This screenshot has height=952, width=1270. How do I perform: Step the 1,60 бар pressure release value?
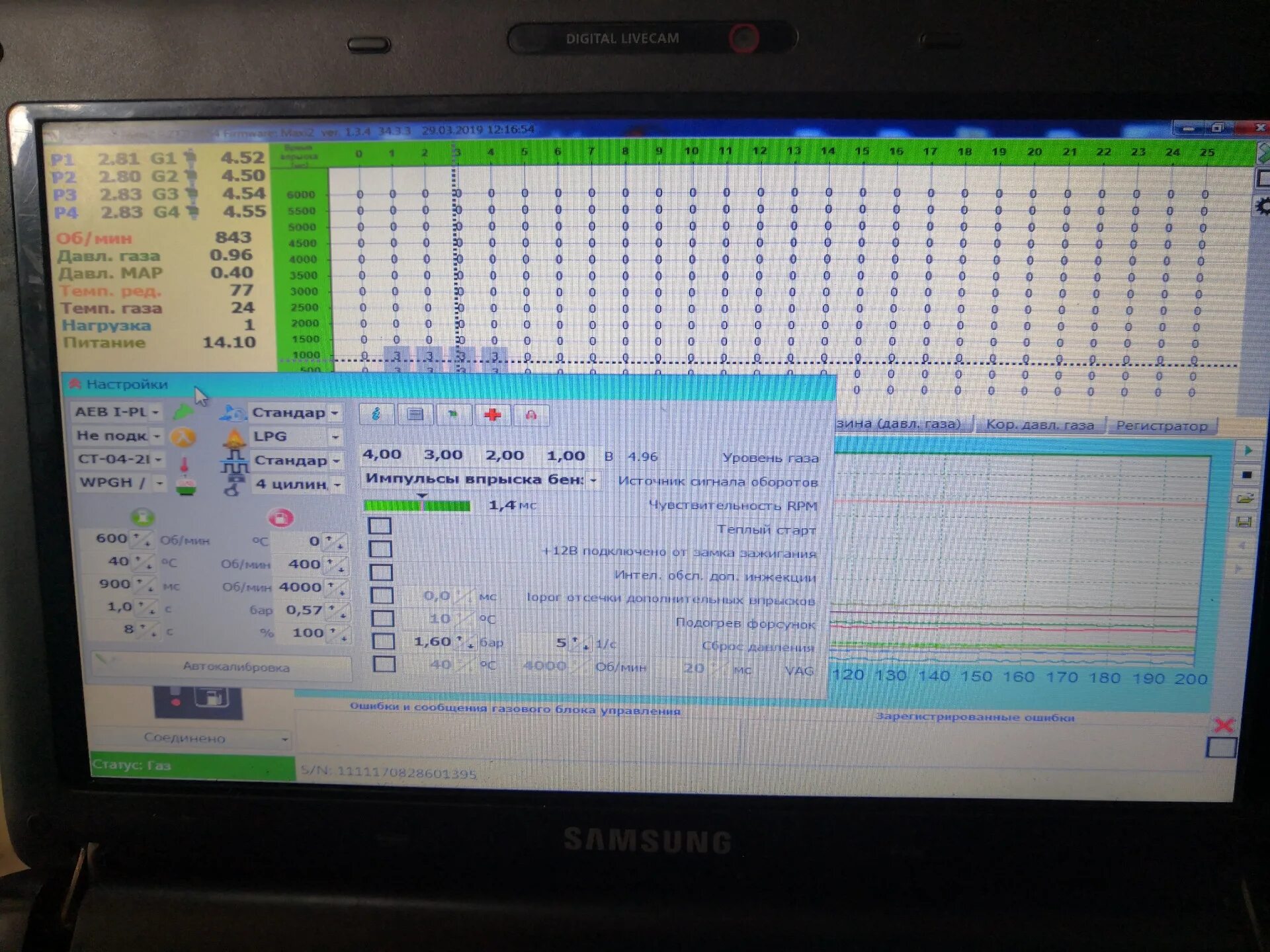pyautogui.click(x=466, y=642)
